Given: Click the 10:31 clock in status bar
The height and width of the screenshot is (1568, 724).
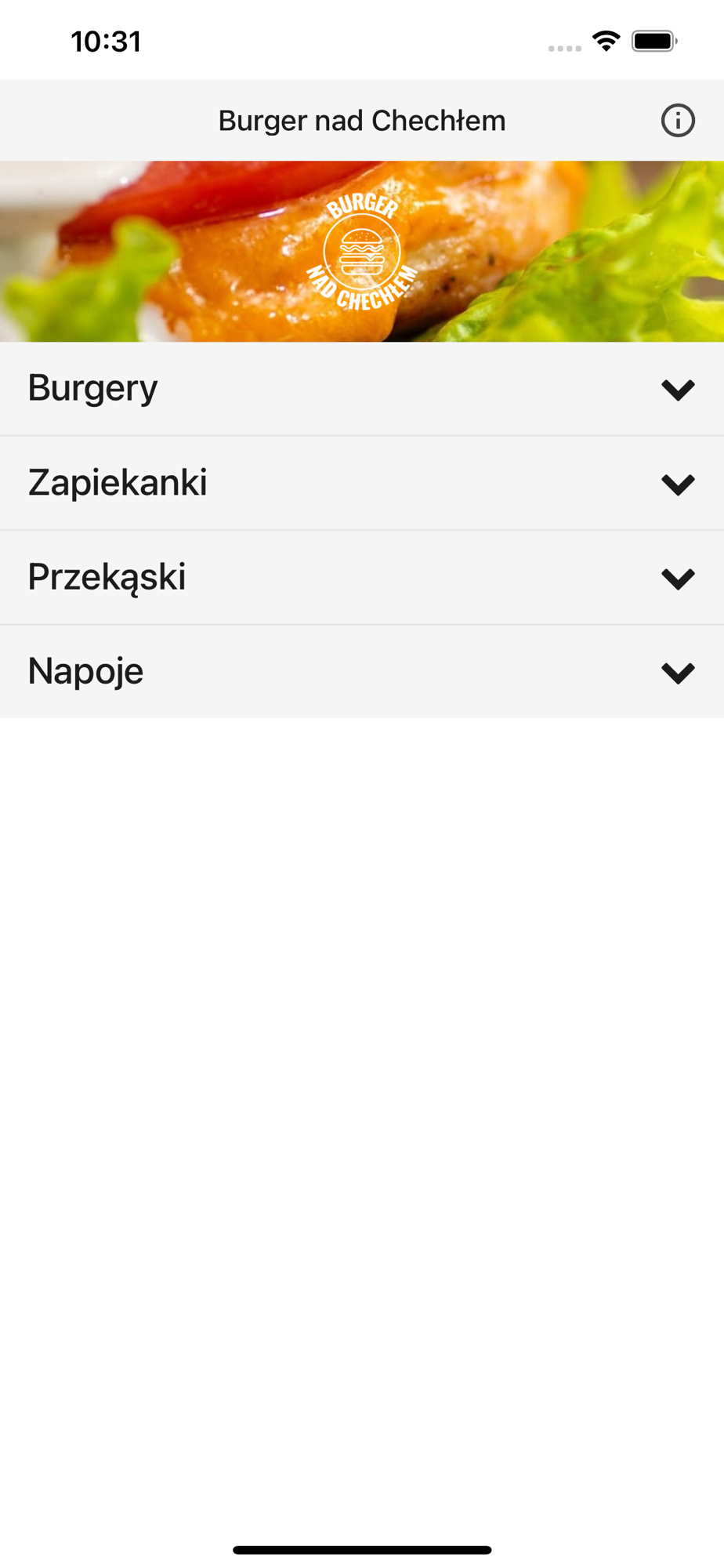Looking at the screenshot, I should coord(106,42).
